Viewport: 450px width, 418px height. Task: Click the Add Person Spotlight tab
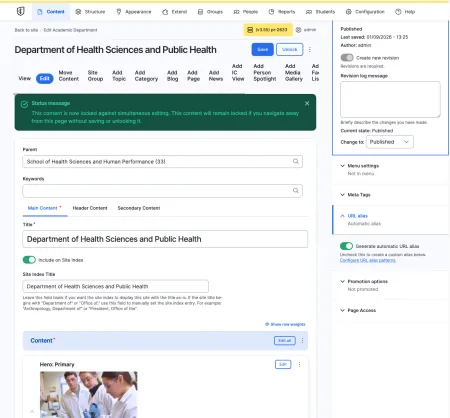click(x=265, y=72)
